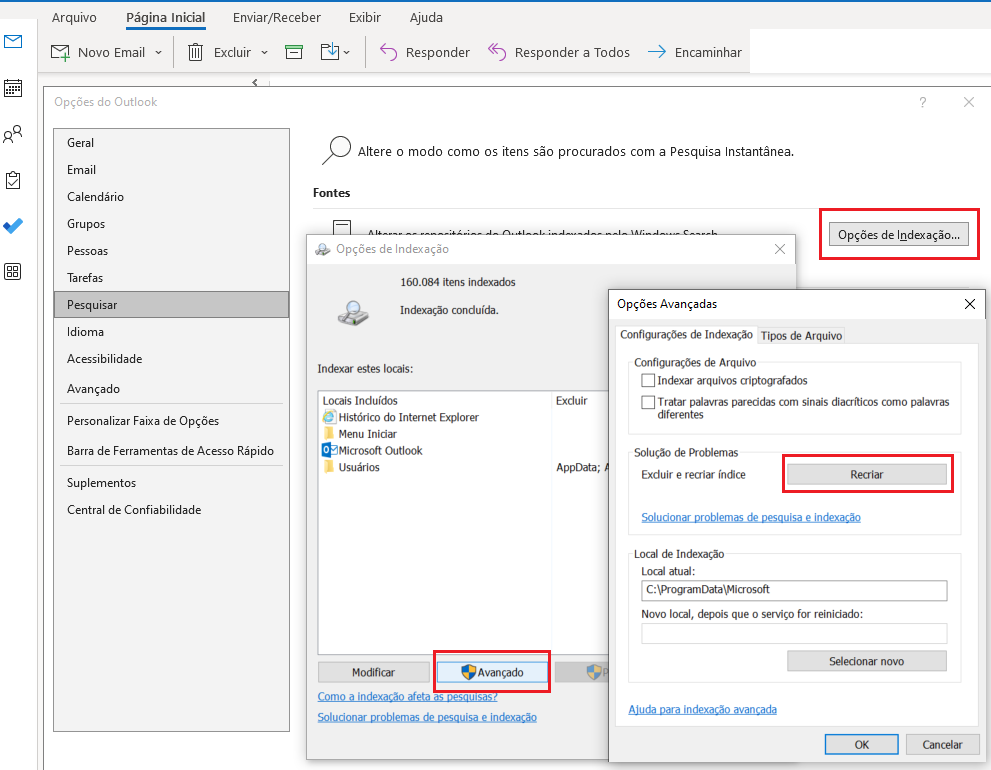Click the Novo local input field
The width and height of the screenshot is (991, 770).
coord(794,633)
